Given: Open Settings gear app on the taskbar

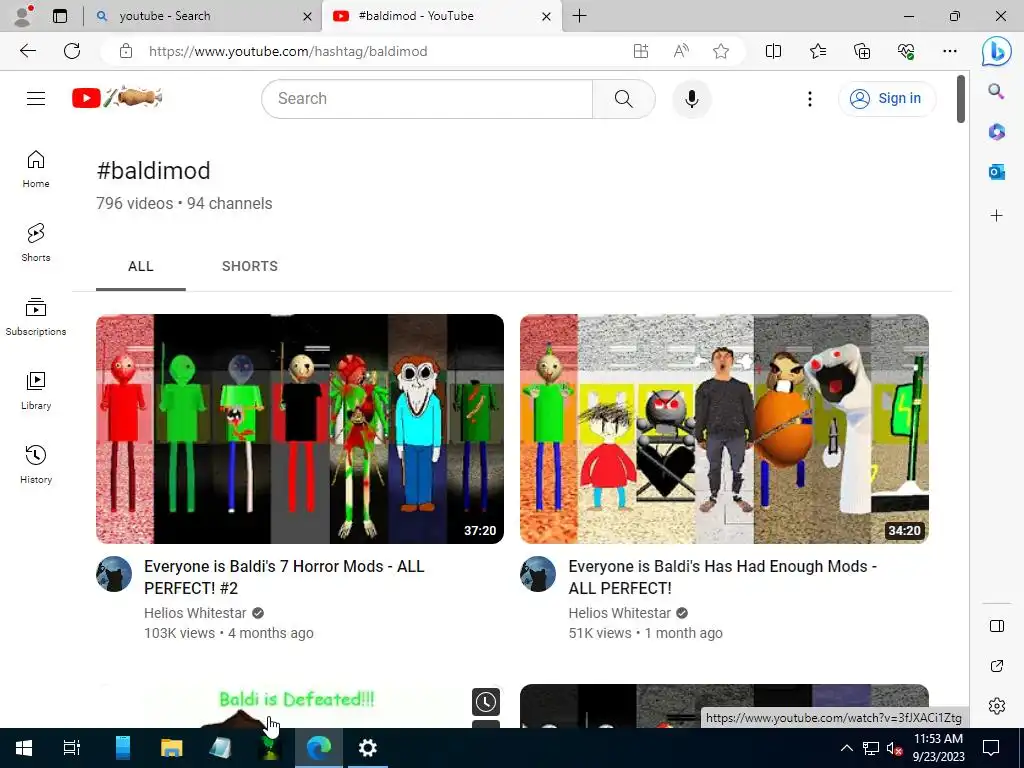Looking at the screenshot, I should click(368, 748).
